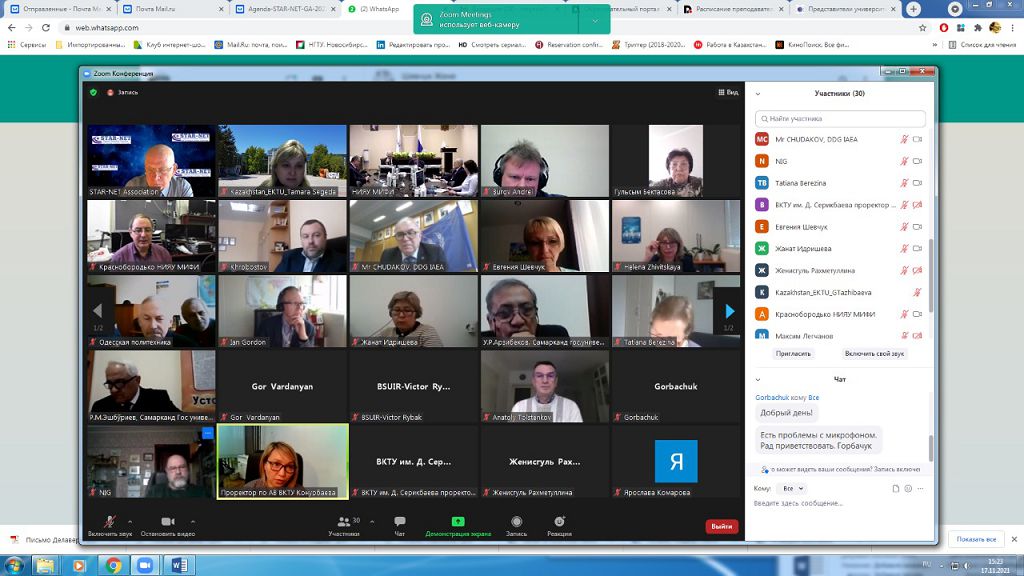
Task: Expand video options arrow next to Остановить видео
Action: 193,521
